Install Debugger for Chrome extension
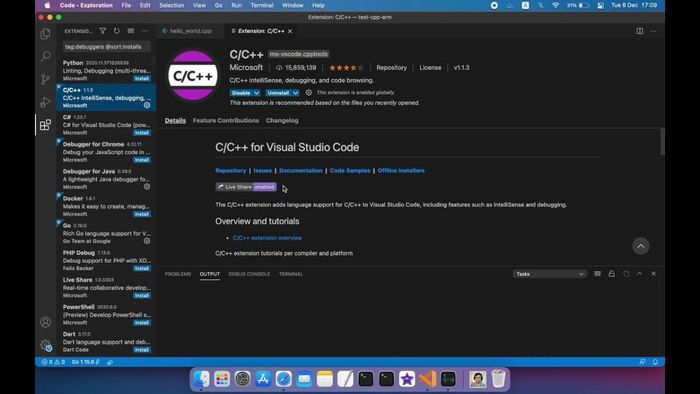700x394 pixels. coord(142,160)
